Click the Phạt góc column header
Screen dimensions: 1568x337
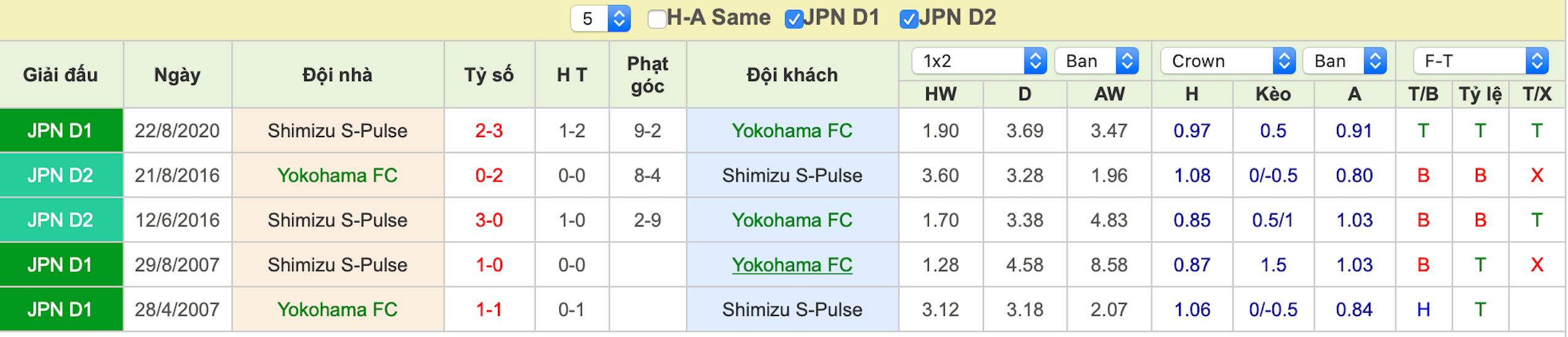coord(647,75)
